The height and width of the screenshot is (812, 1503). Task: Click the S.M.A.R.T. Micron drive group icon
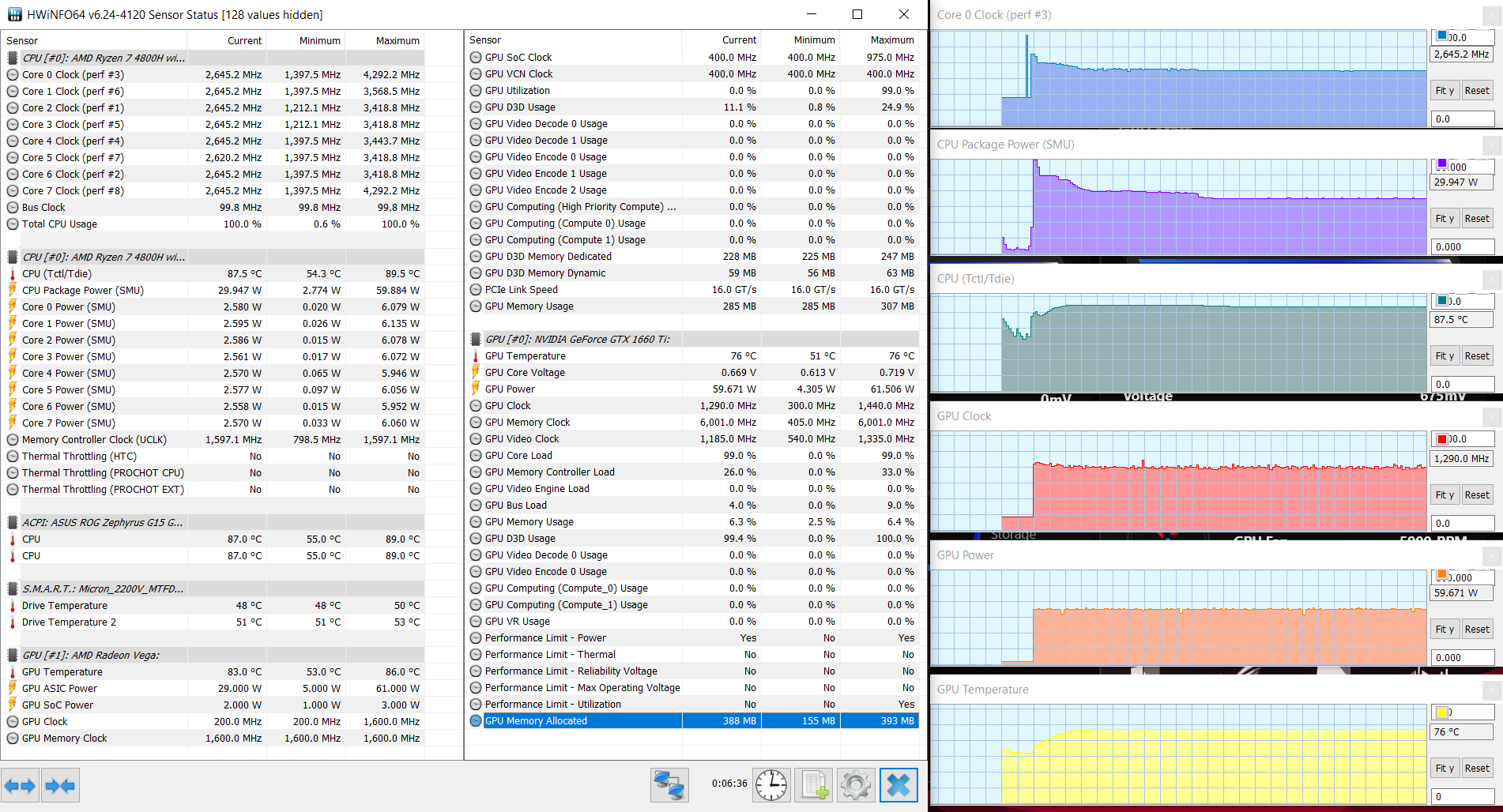(x=13, y=588)
